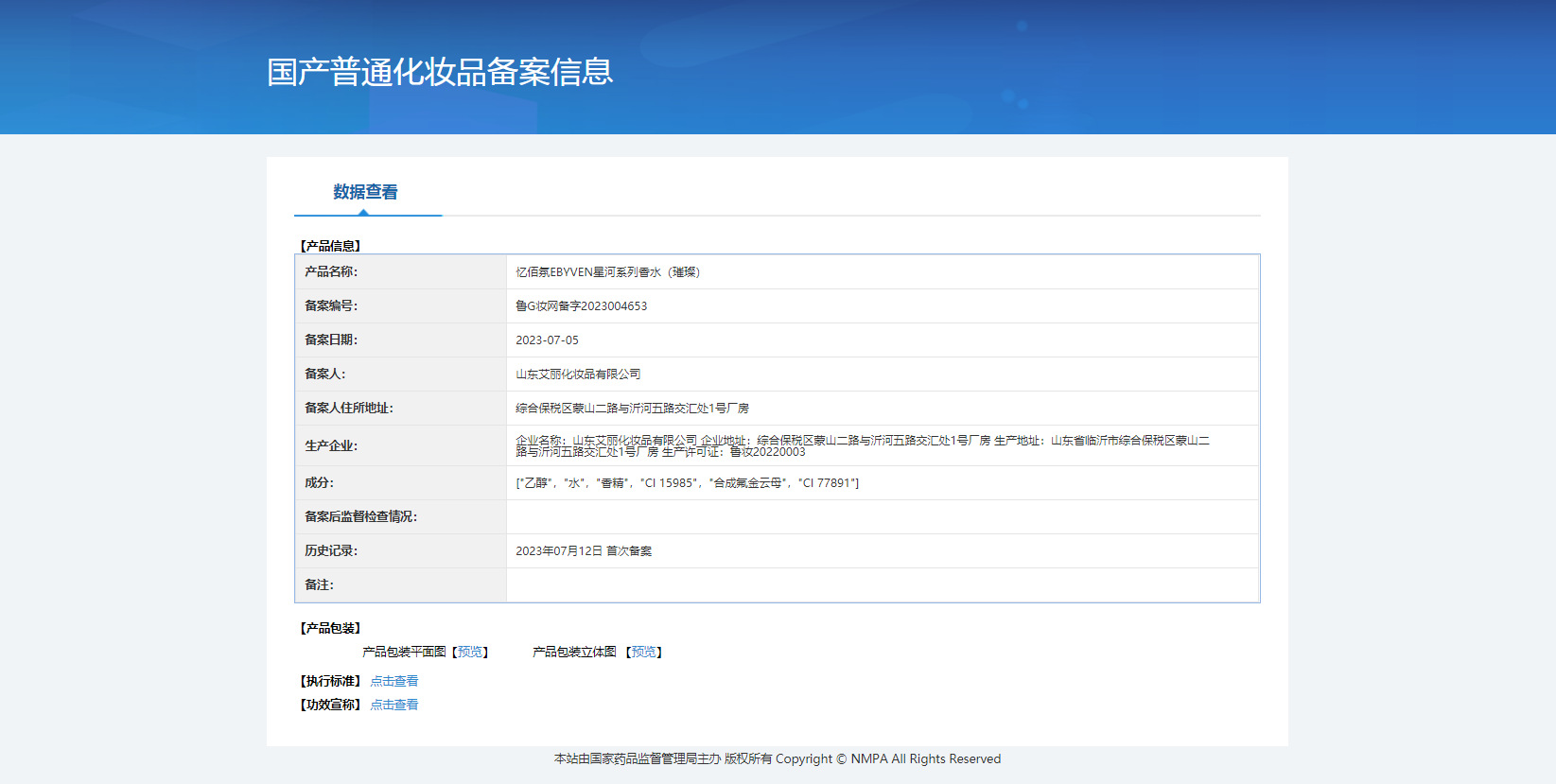Preview the 产品包装立体图 image

click(643, 652)
